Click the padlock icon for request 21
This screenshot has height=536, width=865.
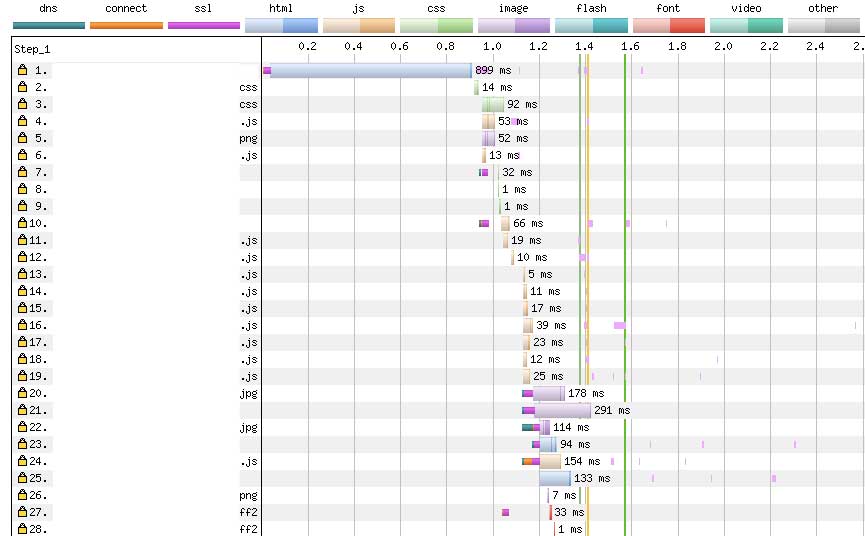click(22, 411)
